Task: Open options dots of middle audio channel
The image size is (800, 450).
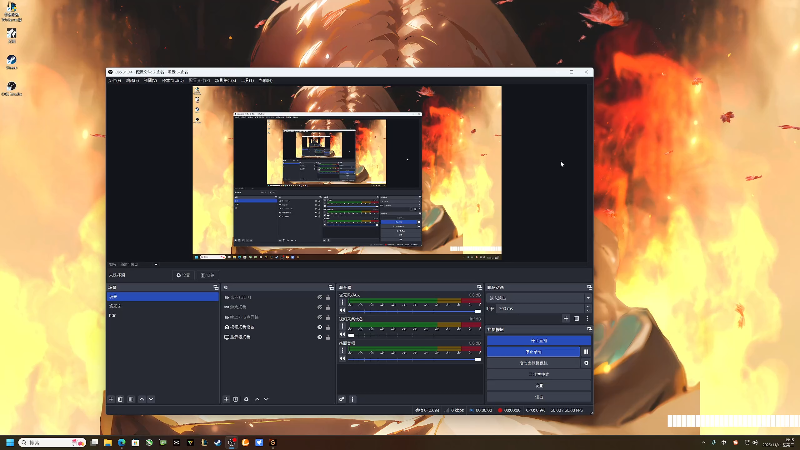Action: pos(342,327)
